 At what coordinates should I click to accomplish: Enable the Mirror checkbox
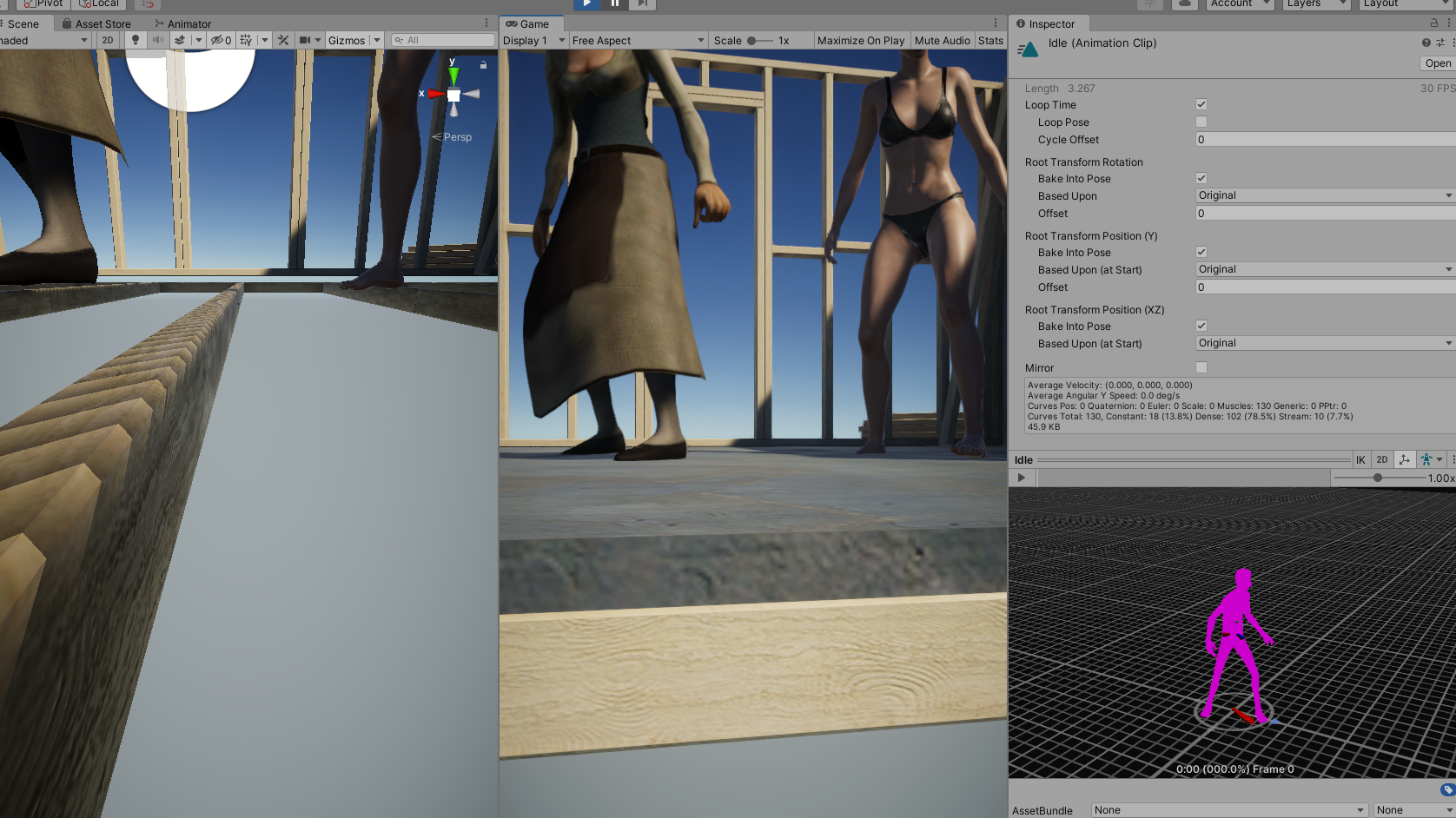(1201, 367)
